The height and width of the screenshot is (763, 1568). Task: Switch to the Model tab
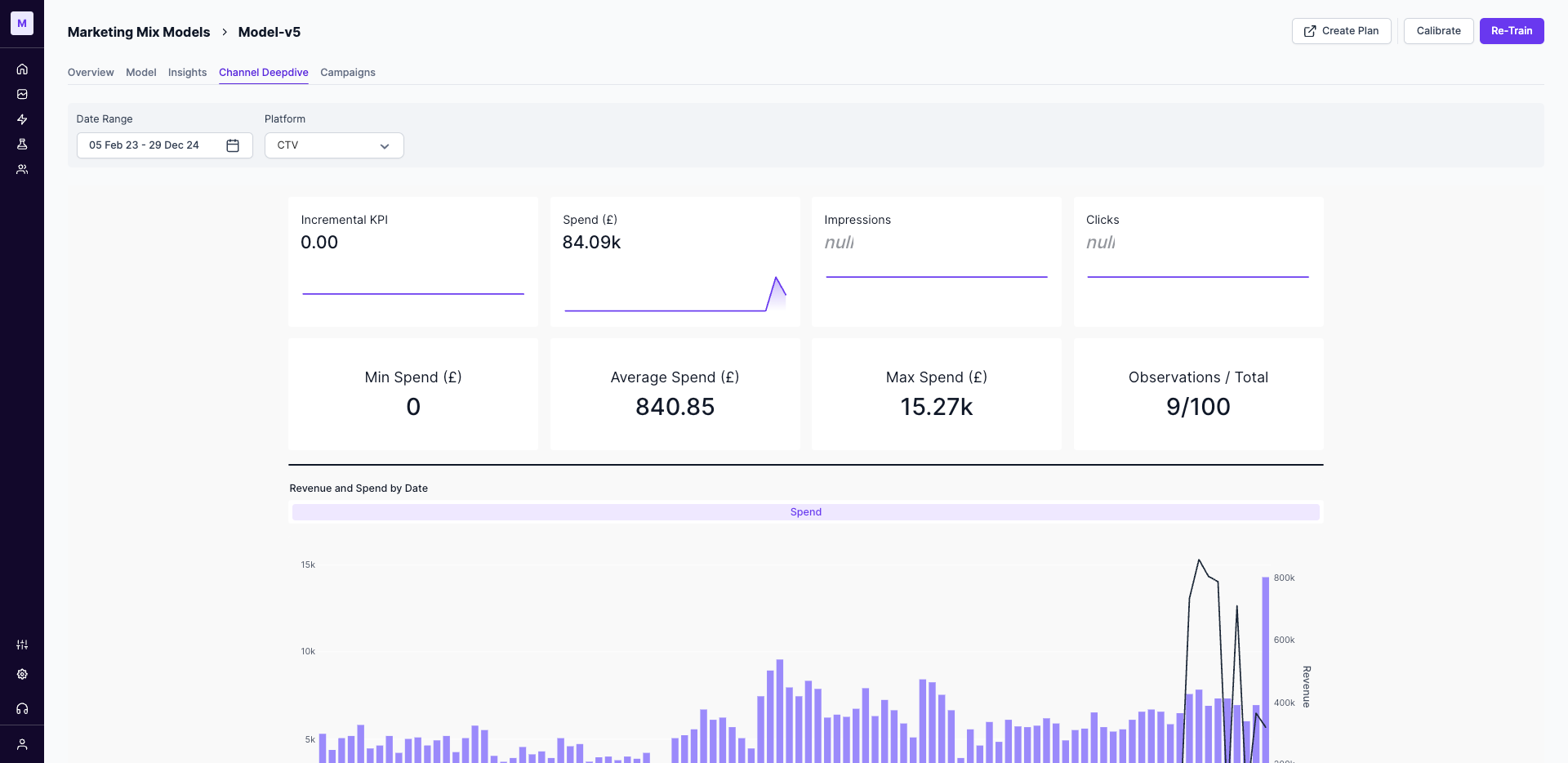coord(141,73)
